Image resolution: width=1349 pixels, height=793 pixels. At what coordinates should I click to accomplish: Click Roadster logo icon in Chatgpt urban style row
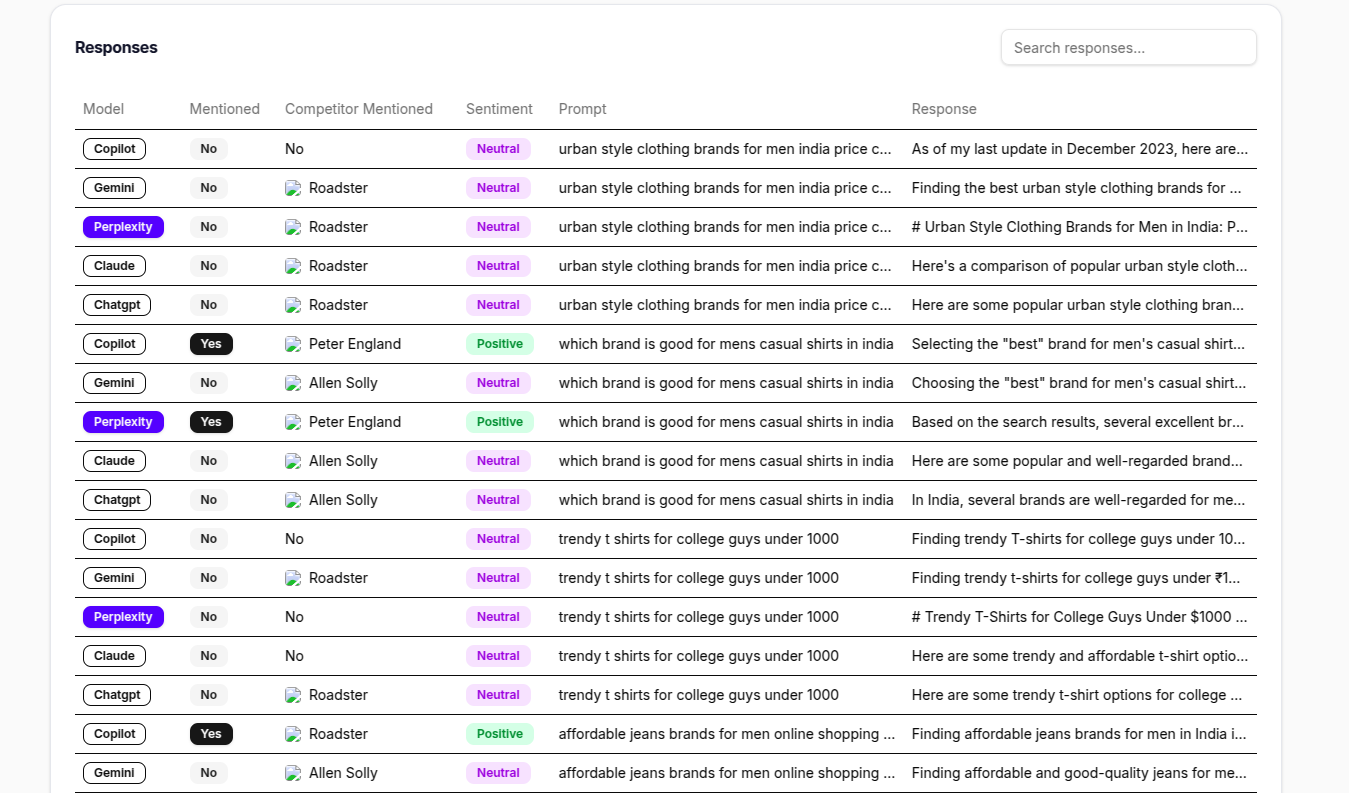[293, 305]
